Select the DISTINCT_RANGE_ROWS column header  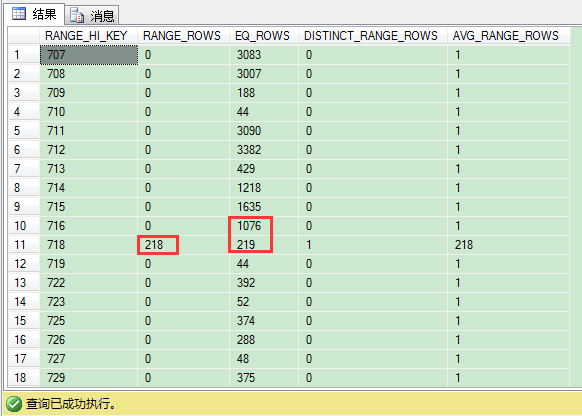tap(373, 36)
